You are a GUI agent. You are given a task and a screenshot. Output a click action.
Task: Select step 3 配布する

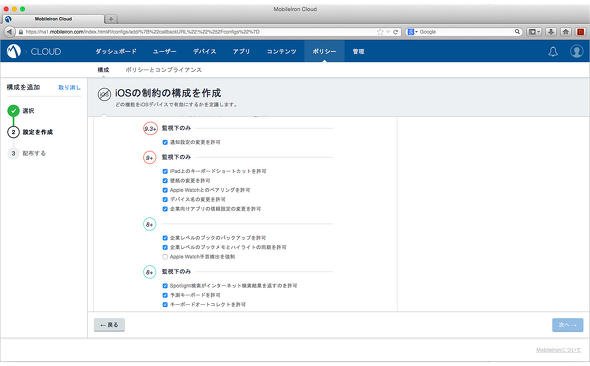coord(27,153)
